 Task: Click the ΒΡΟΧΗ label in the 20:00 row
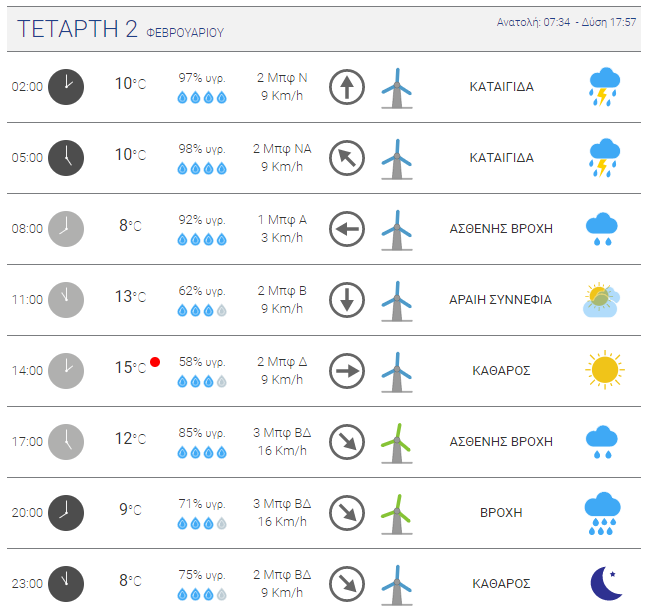point(501,512)
